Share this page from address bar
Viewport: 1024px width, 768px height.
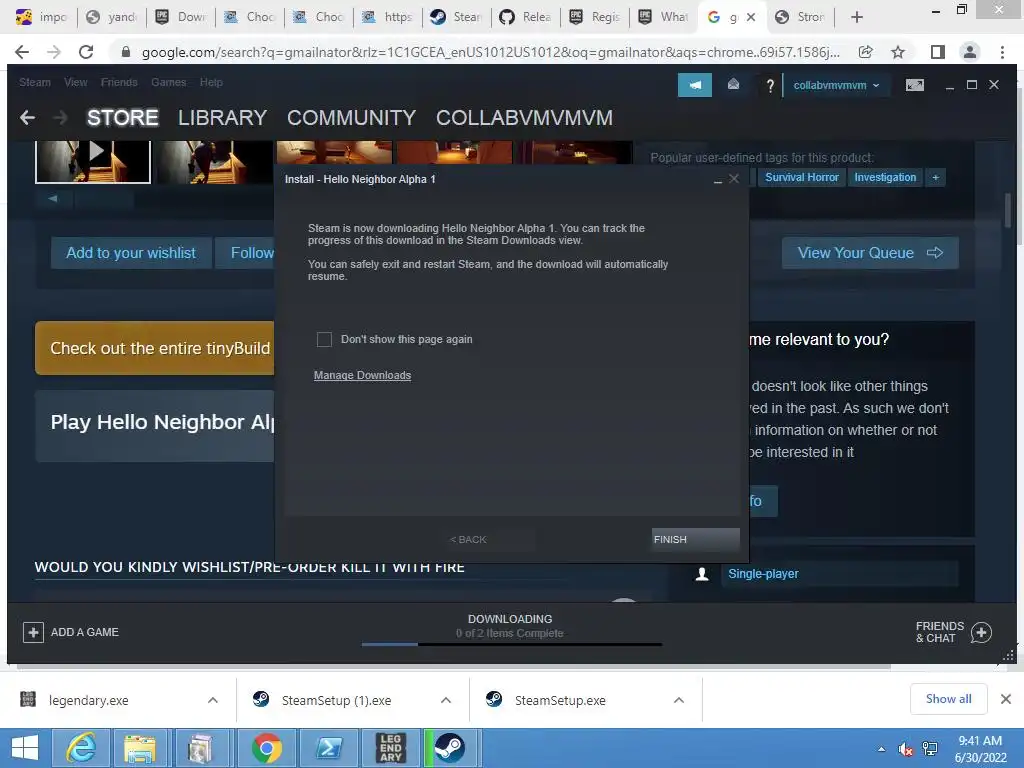866,52
